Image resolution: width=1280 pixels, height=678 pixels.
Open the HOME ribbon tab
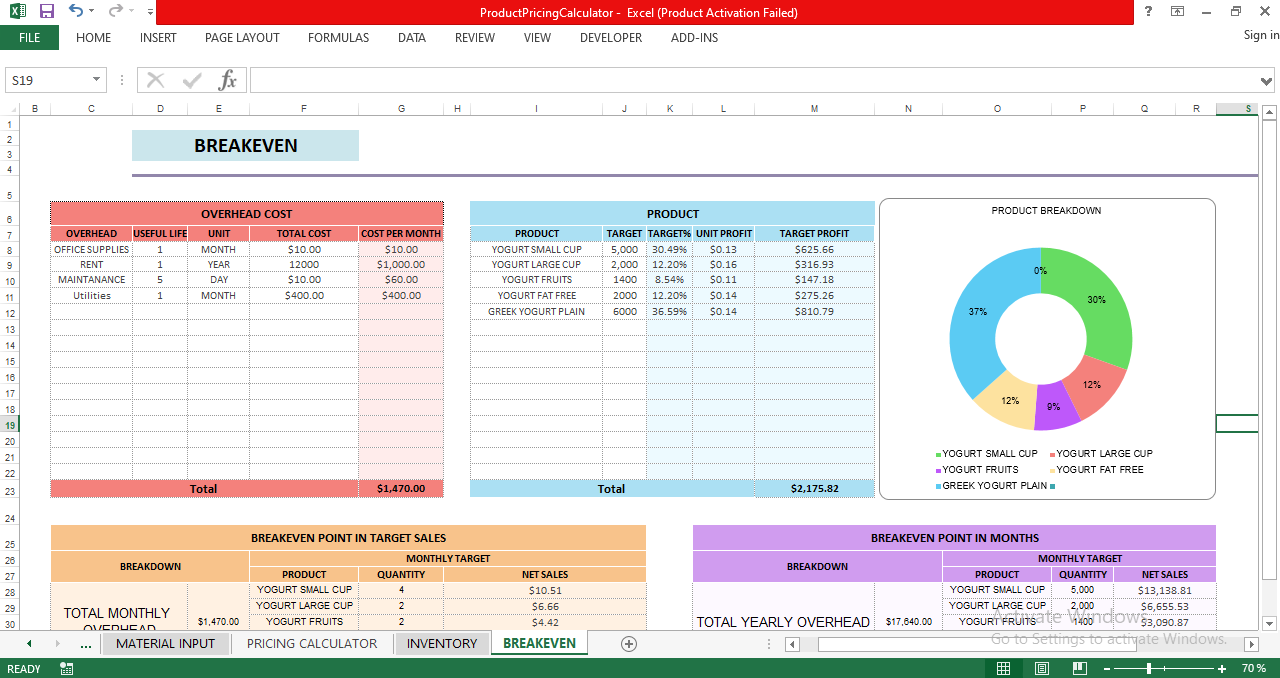click(93, 37)
